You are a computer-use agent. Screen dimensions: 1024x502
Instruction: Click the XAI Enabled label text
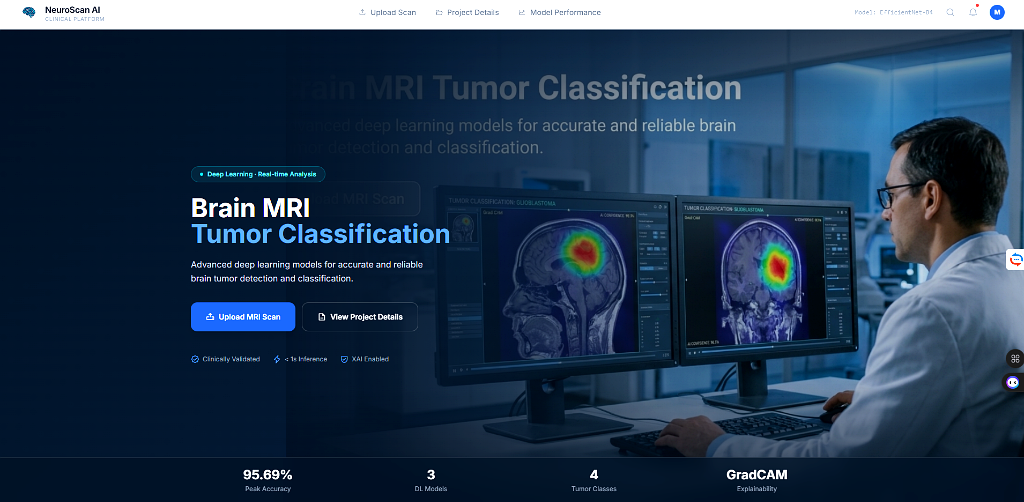(370, 359)
